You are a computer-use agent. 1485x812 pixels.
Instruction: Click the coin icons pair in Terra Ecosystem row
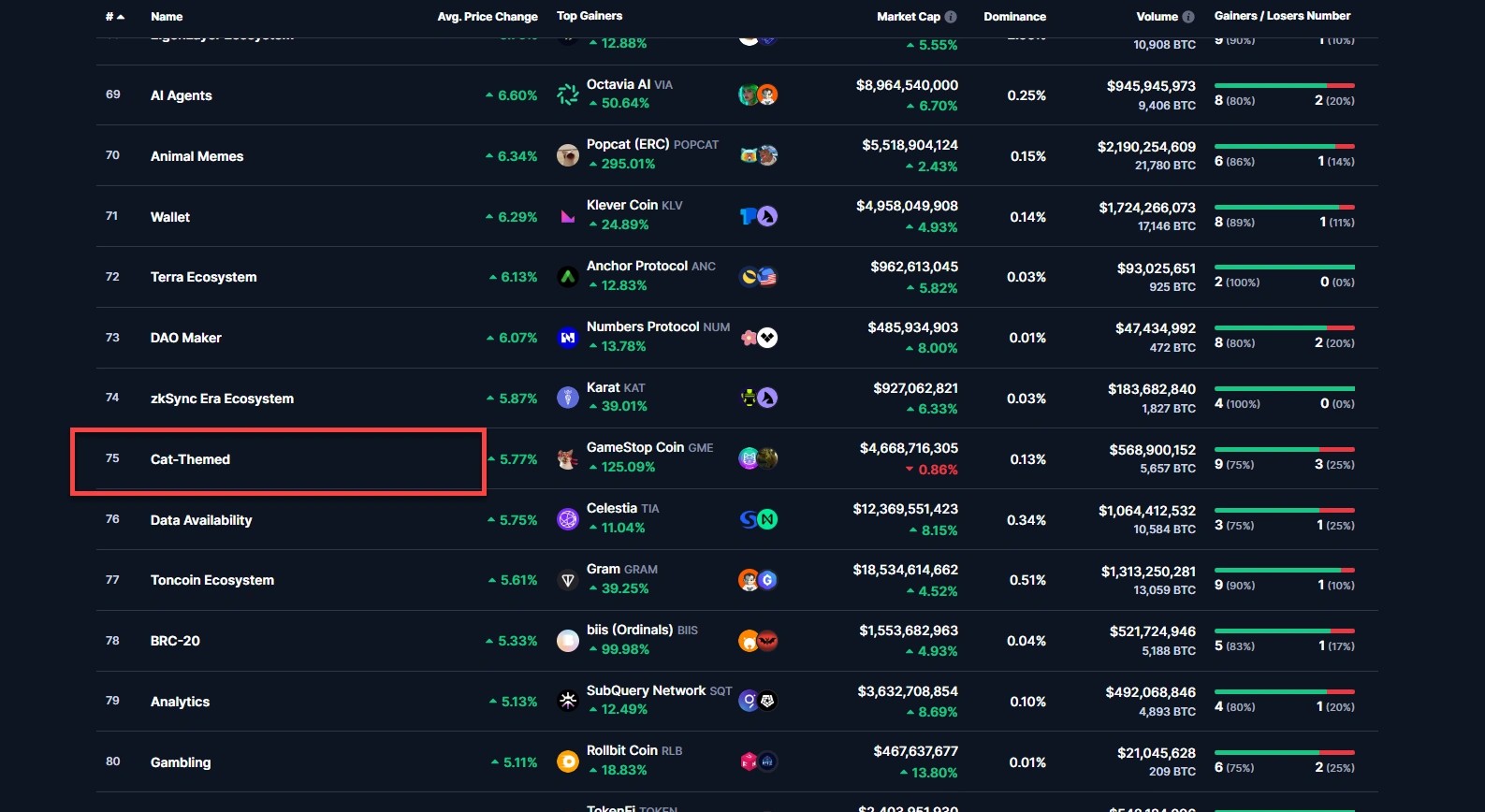coord(758,277)
